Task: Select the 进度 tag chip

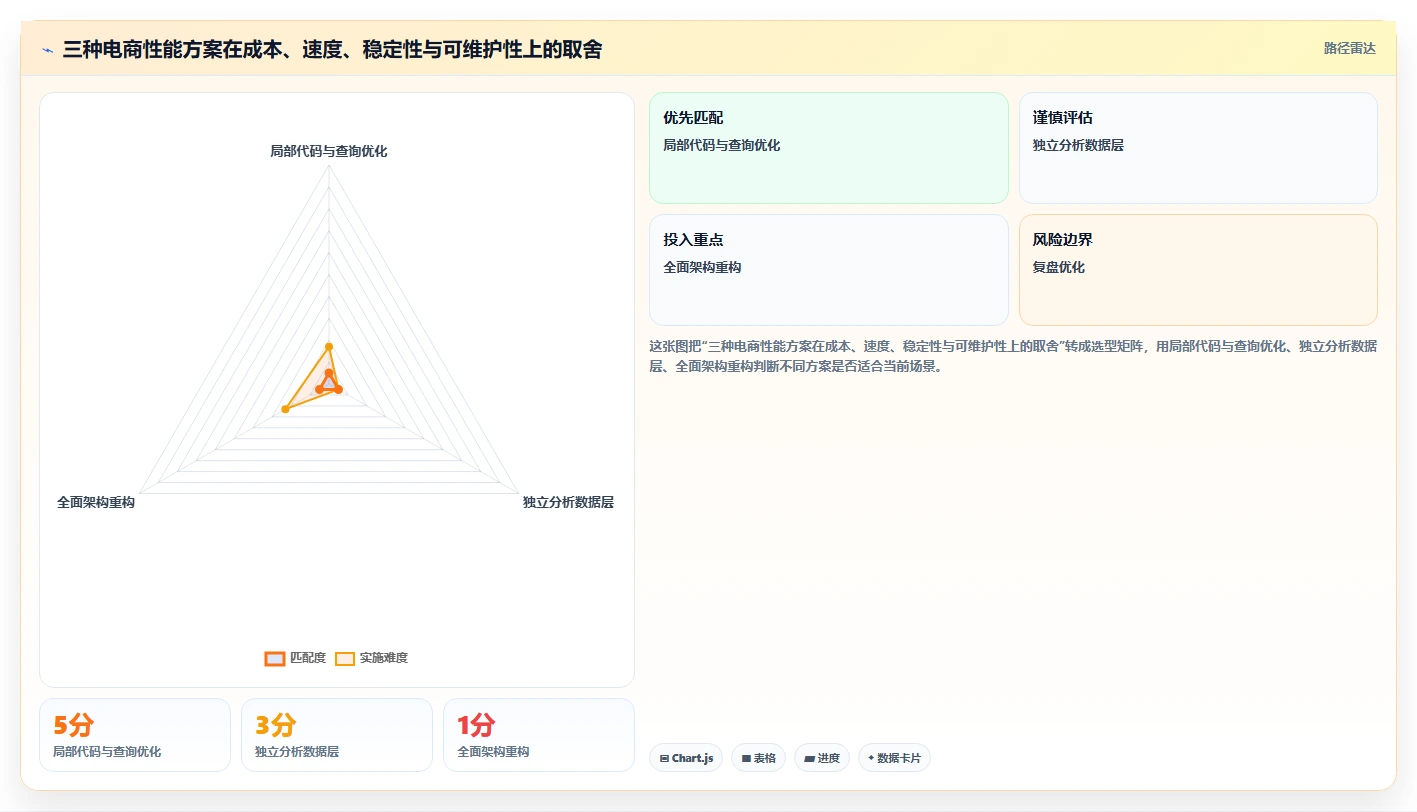Action: (822, 758)
